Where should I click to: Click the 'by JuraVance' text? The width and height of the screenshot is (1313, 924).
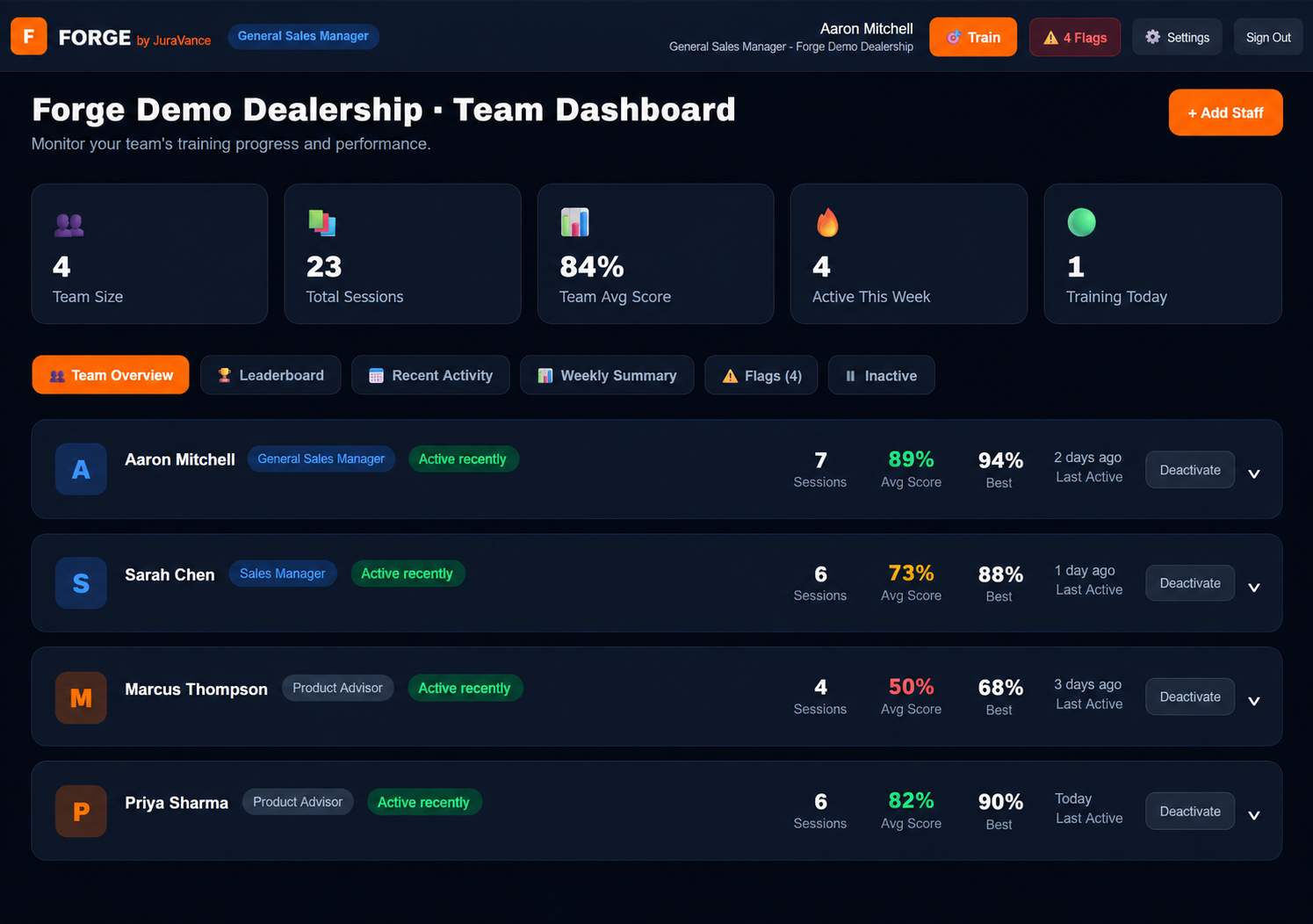pos(174,40)
